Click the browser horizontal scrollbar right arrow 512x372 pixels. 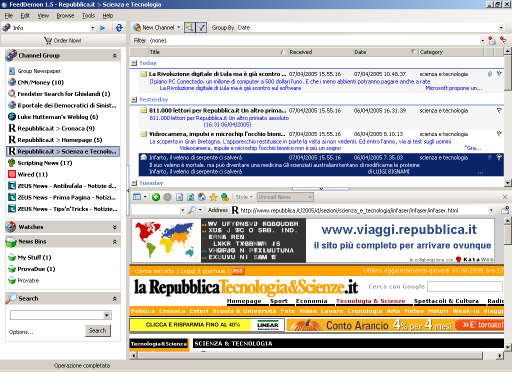(500, 355)
